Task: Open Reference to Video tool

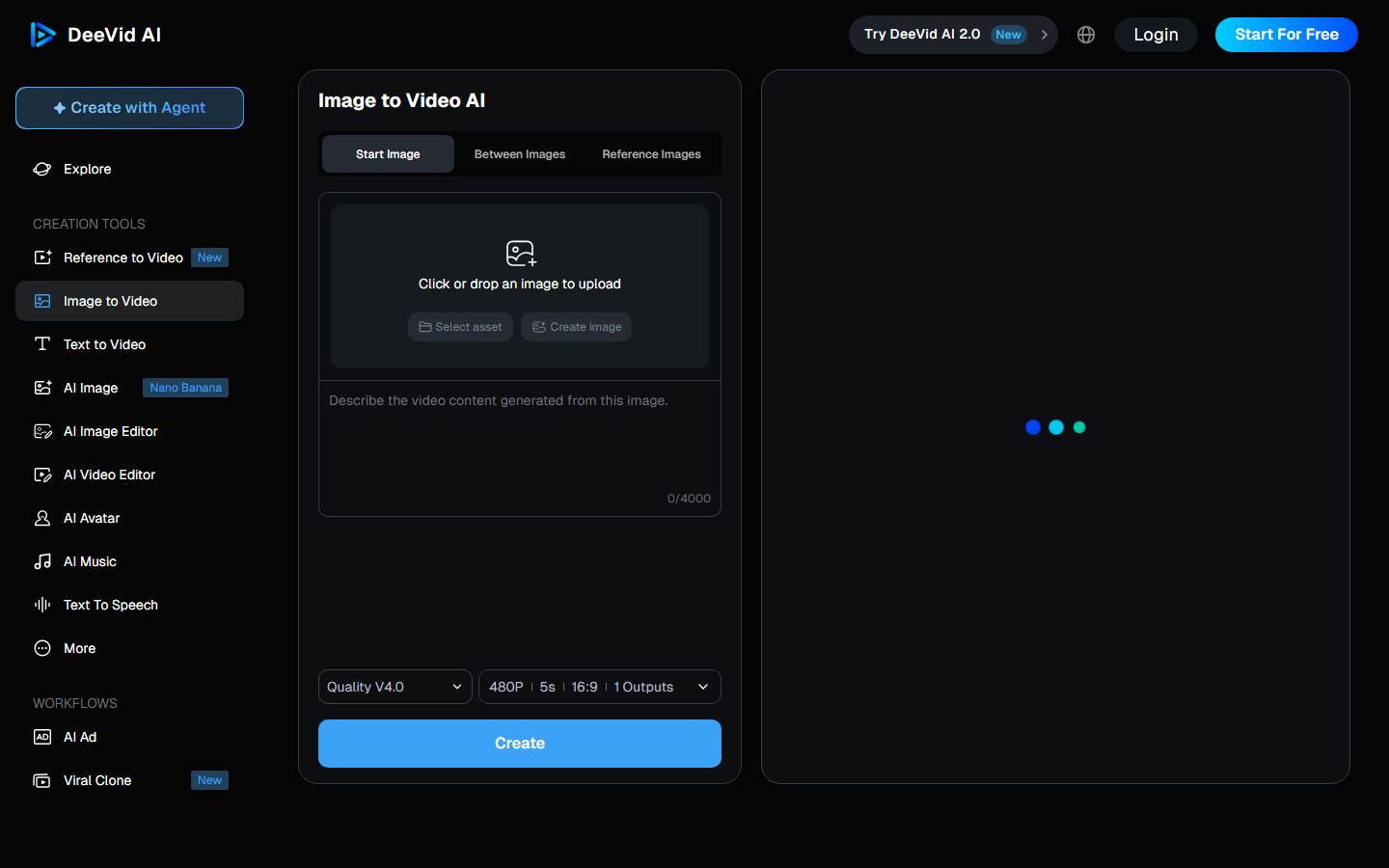Action: (129, 258)
